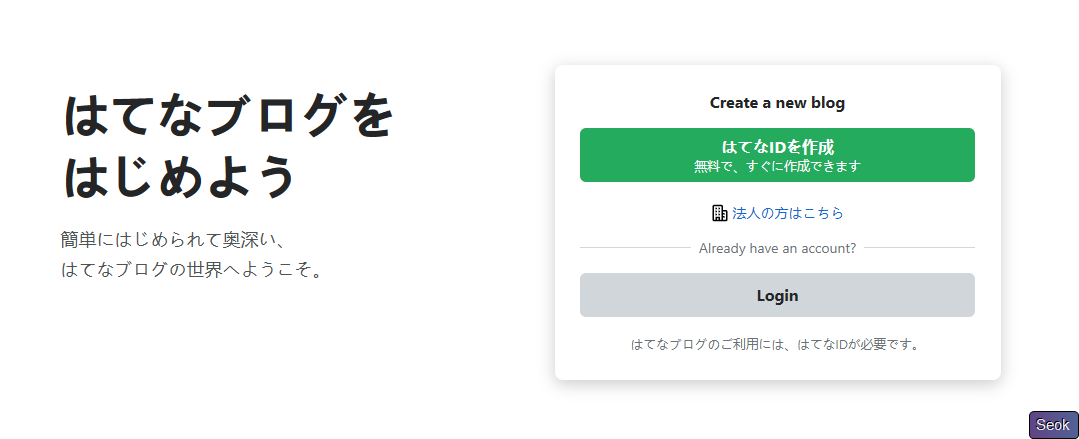Click the 'Create a new blog' heading
The width and height of the screenshot is (1079, 439).
(x=777, y=103)
